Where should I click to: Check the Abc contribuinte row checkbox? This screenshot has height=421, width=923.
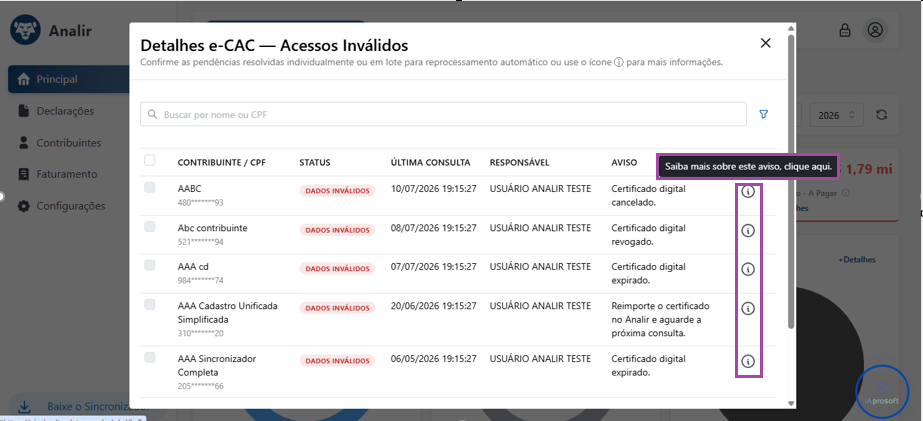[x=150, y=226]
